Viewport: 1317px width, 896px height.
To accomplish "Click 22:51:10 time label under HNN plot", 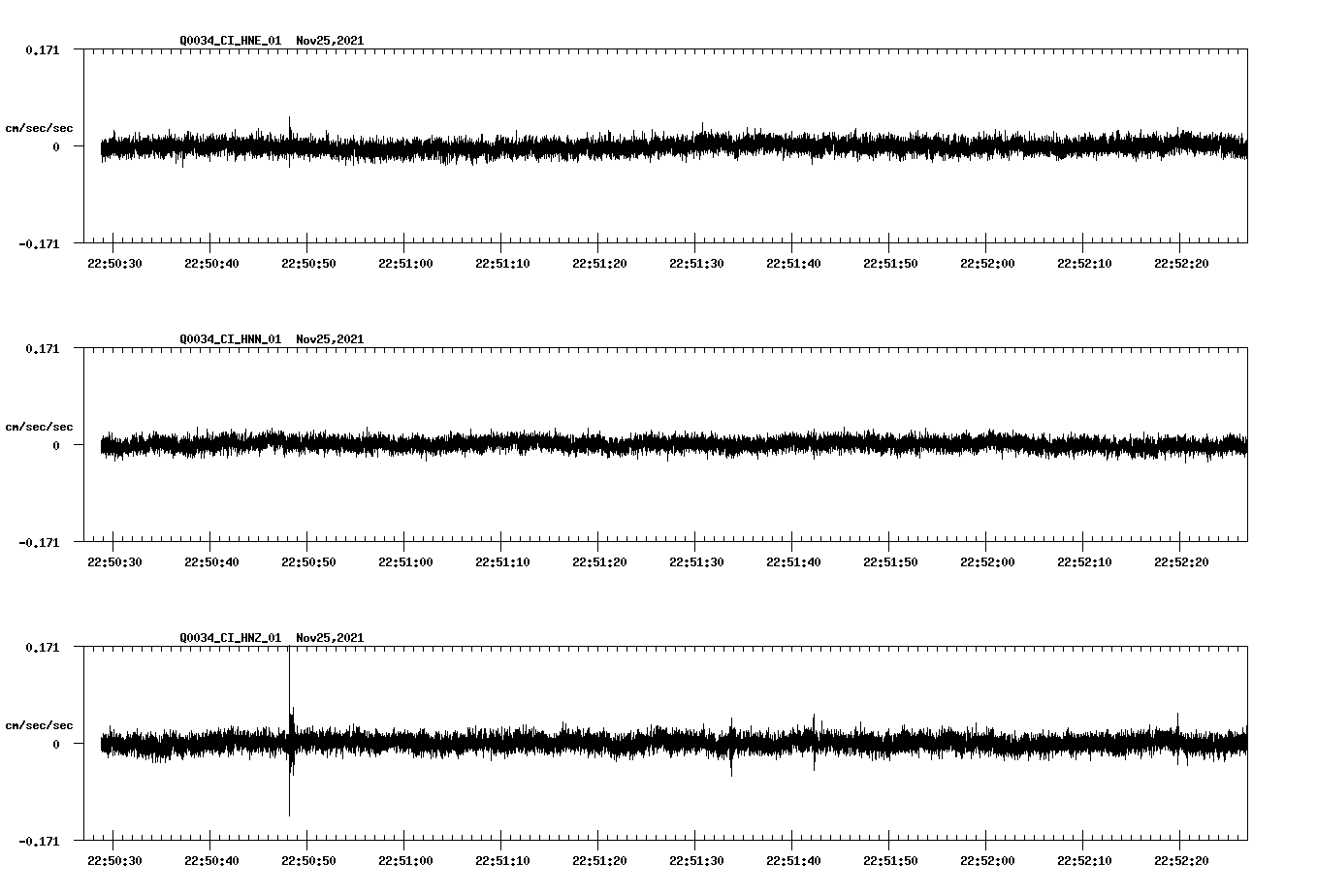I will coord(502,561).
